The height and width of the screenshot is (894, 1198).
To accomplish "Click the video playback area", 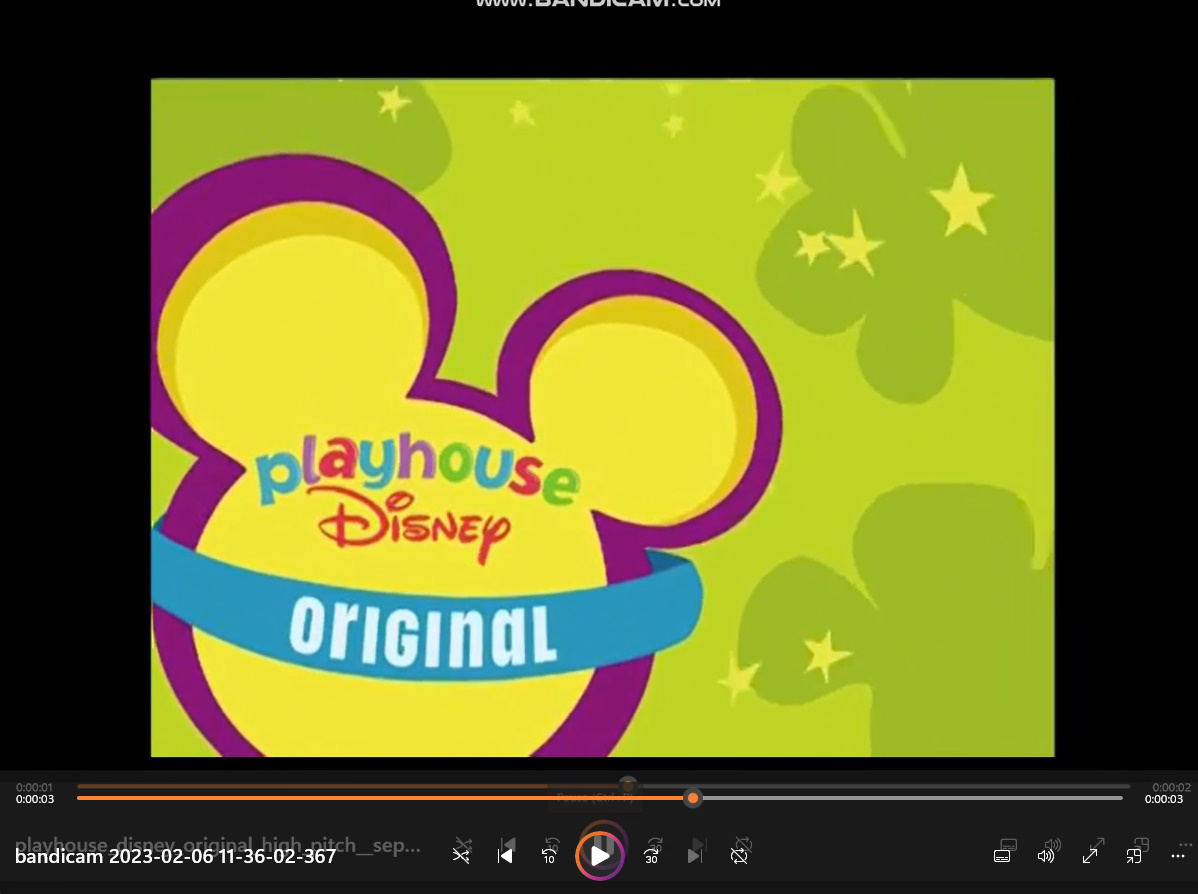I will coord(601,416).
